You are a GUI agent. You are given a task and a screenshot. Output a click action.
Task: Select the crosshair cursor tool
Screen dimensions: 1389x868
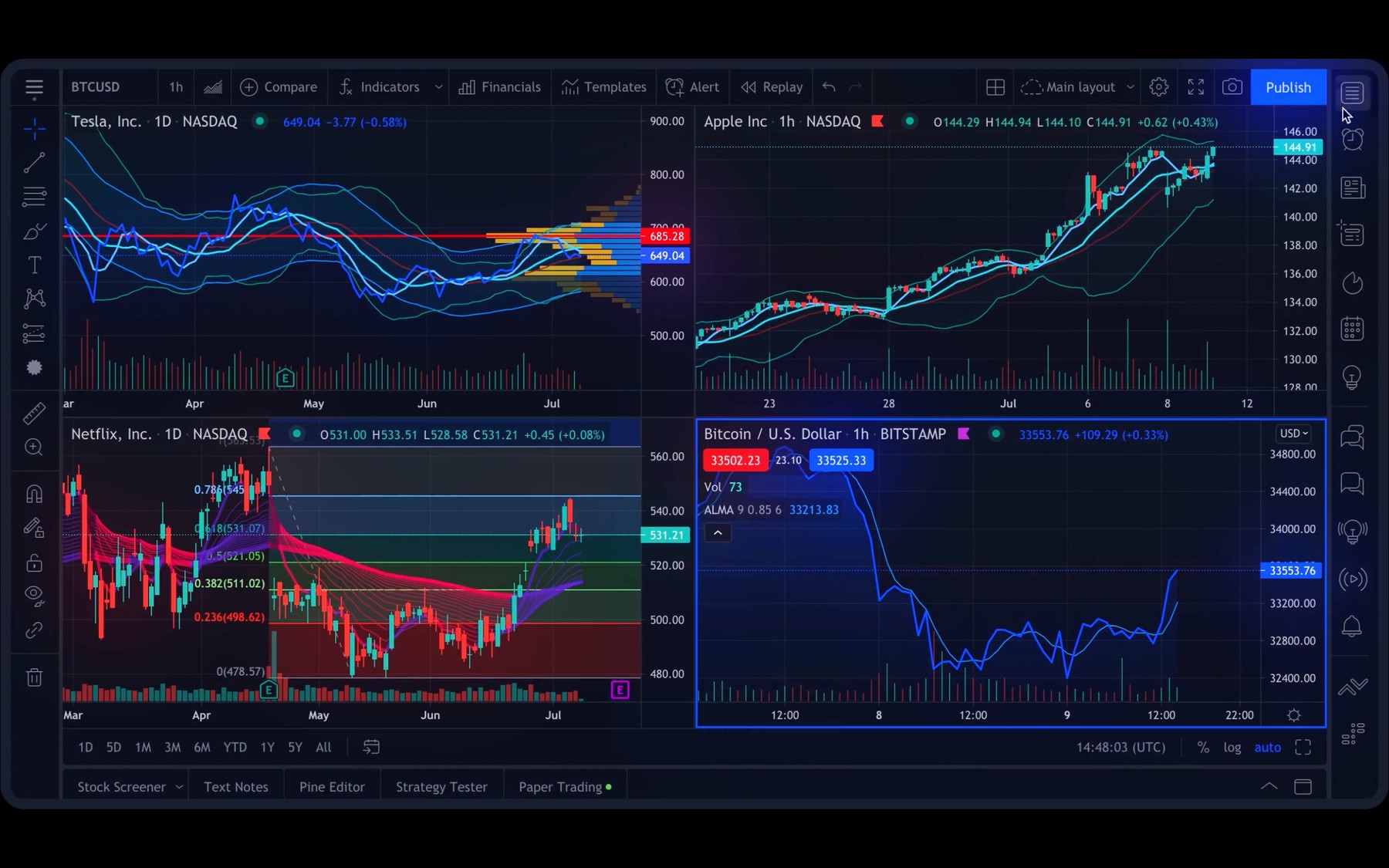[34, 129]
